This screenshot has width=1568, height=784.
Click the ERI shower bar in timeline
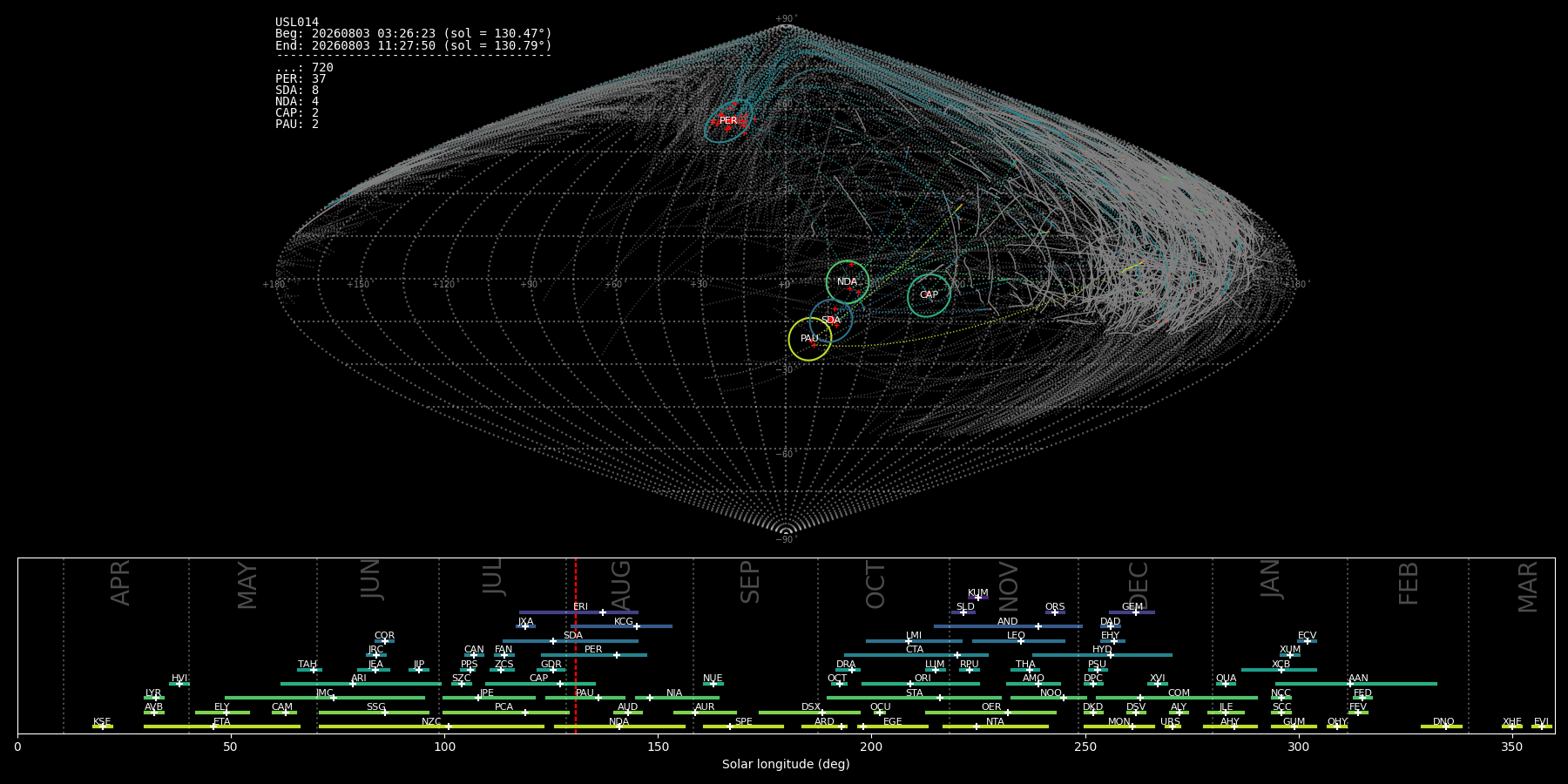coord(578,612)
